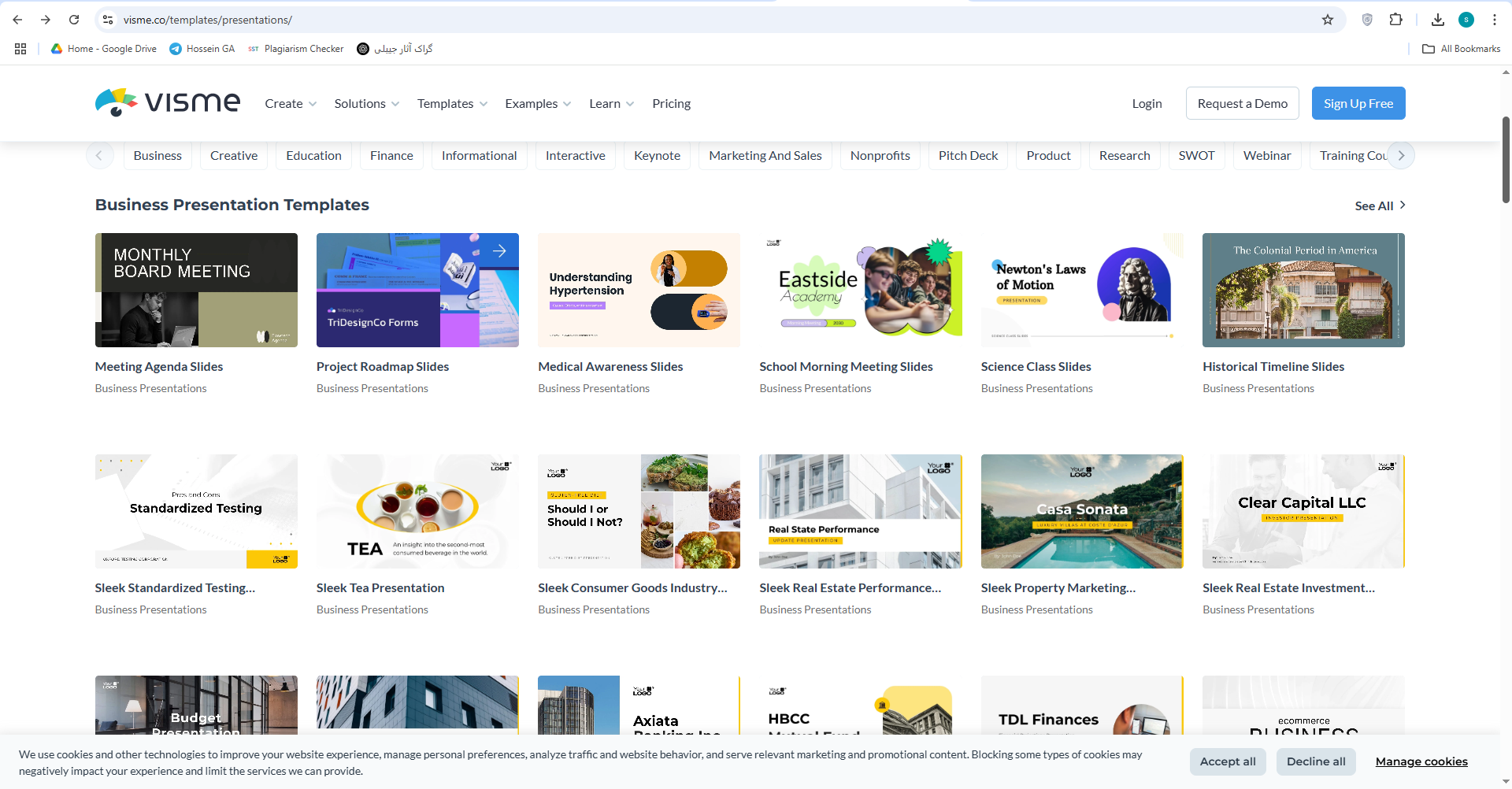The width and height of the screenshot is (1512, 789).
Task: Expand the Examples menu
Action: pyautogui.click(x=538, y=104)
